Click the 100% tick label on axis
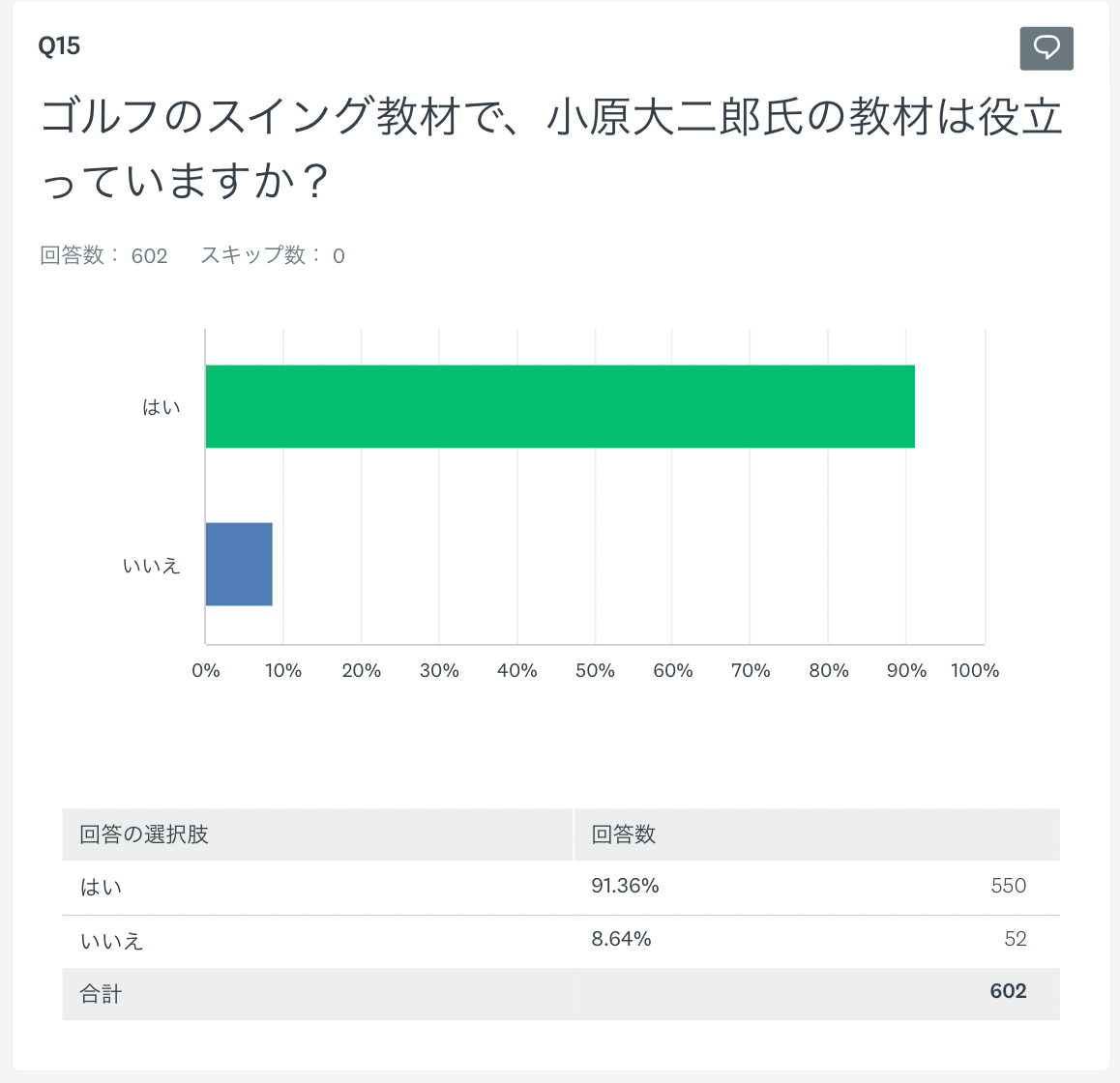1120x1083 pixels. pos(975,671)
